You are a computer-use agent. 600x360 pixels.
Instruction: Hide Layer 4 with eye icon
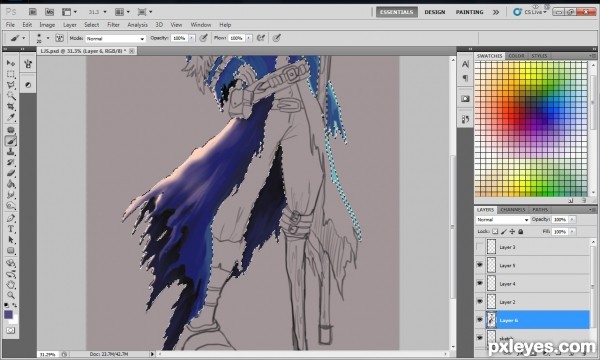(x=479, y=283)
